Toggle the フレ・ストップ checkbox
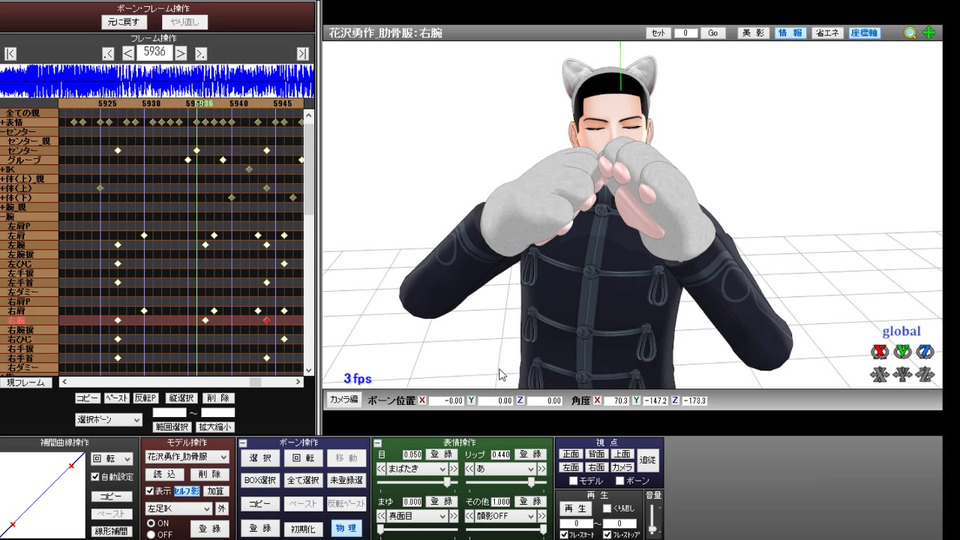The image size is (960, 540). pyautogui.click(x=607, y=534)
